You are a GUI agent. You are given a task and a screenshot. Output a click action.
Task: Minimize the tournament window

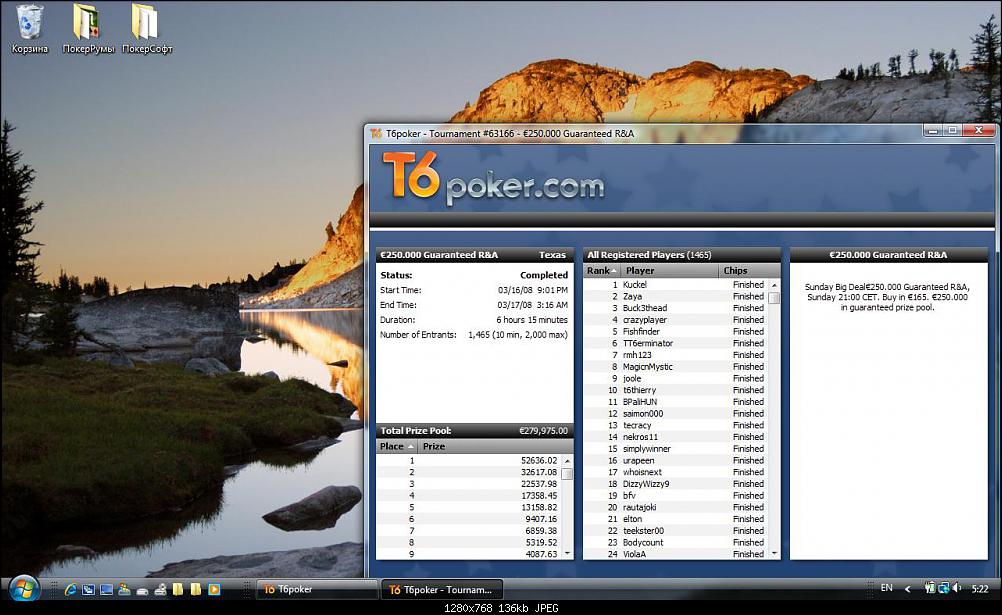932,130
